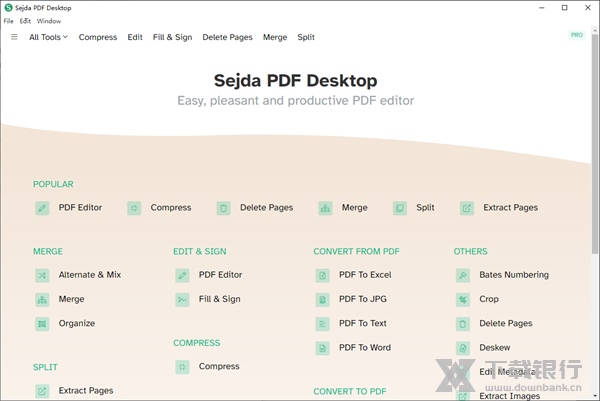Click PDF Editor pencil icon under Edit & Sign

(182, 275)
